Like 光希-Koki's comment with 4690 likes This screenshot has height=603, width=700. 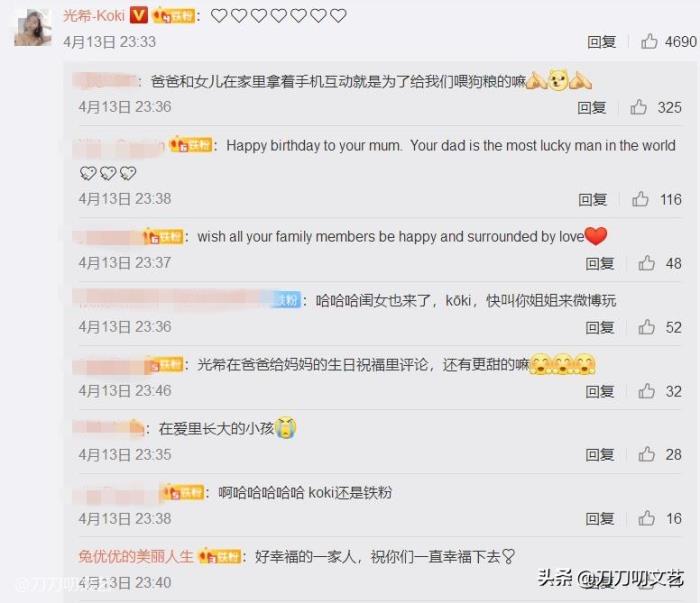click(x=649, y=42)
